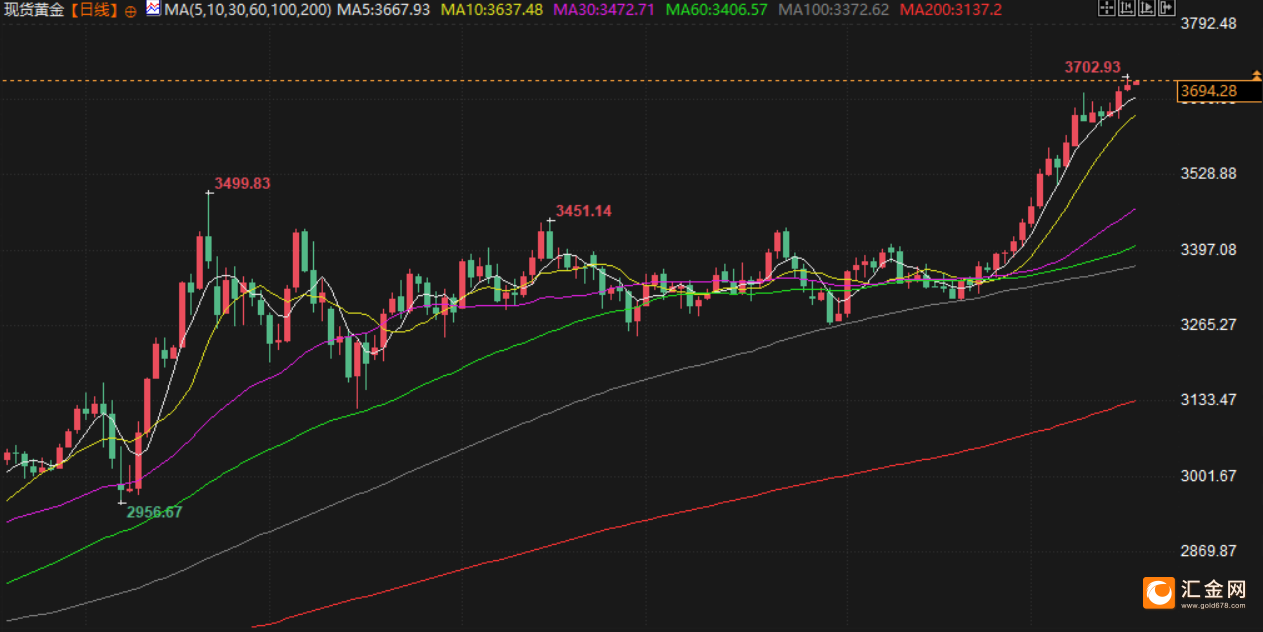
Task: Open the MA indicator chart icon
Action: (153, 10)
